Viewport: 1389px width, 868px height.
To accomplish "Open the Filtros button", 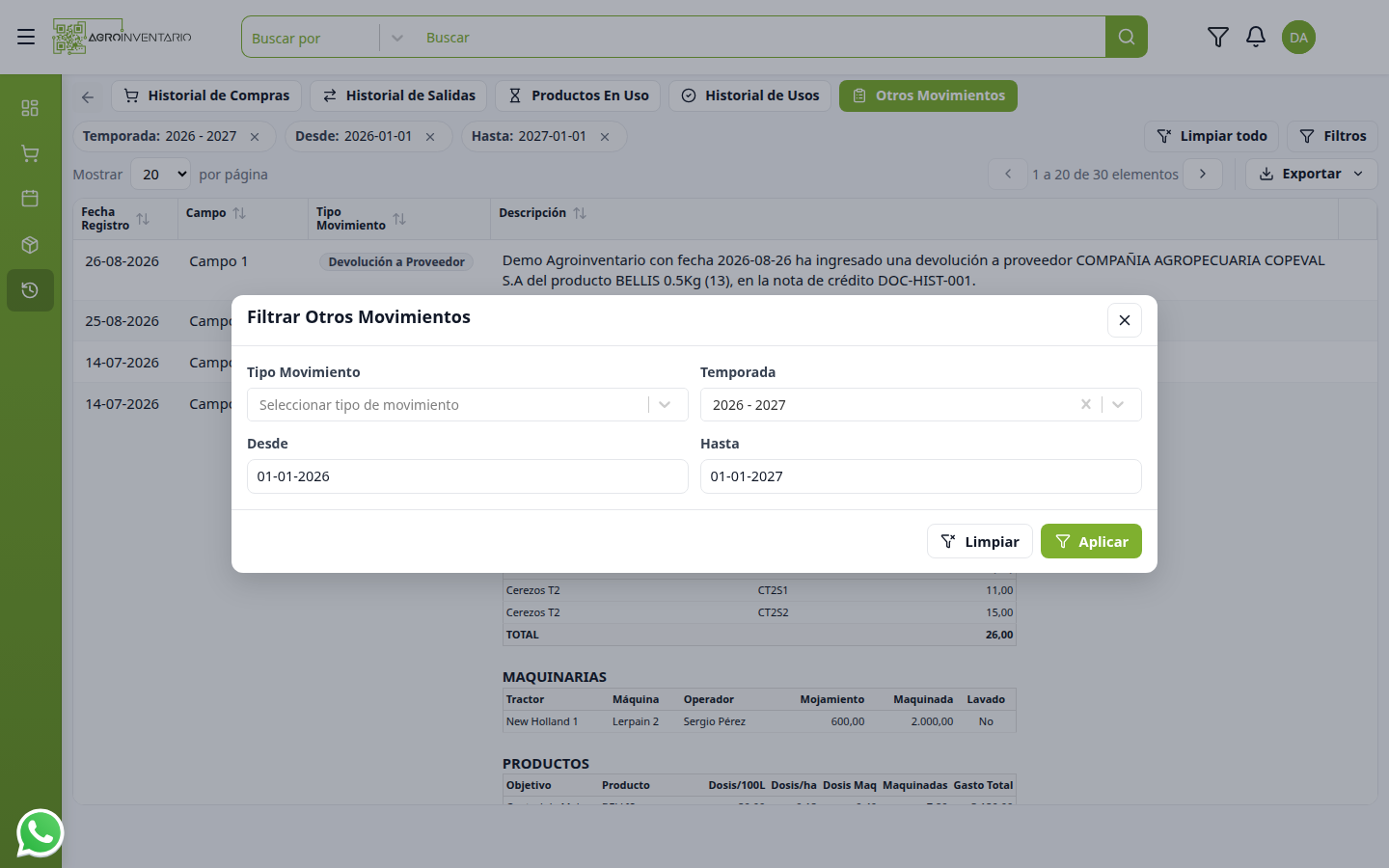I will tap(1333, 136).
